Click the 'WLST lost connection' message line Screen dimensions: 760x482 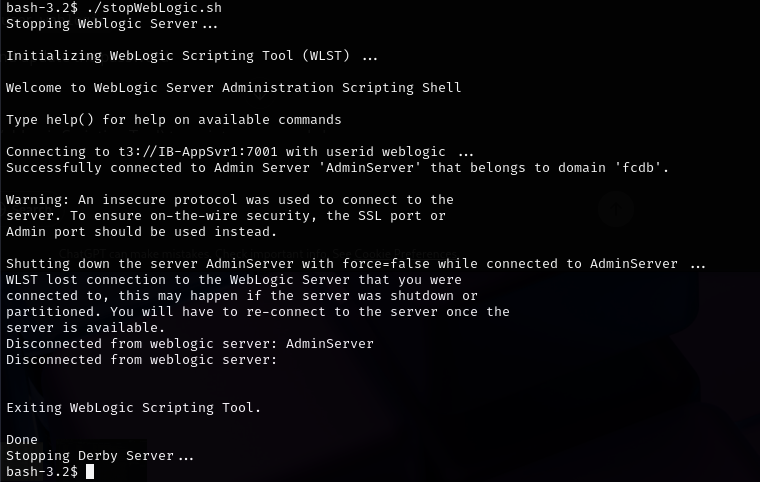(x=234, y=280)
